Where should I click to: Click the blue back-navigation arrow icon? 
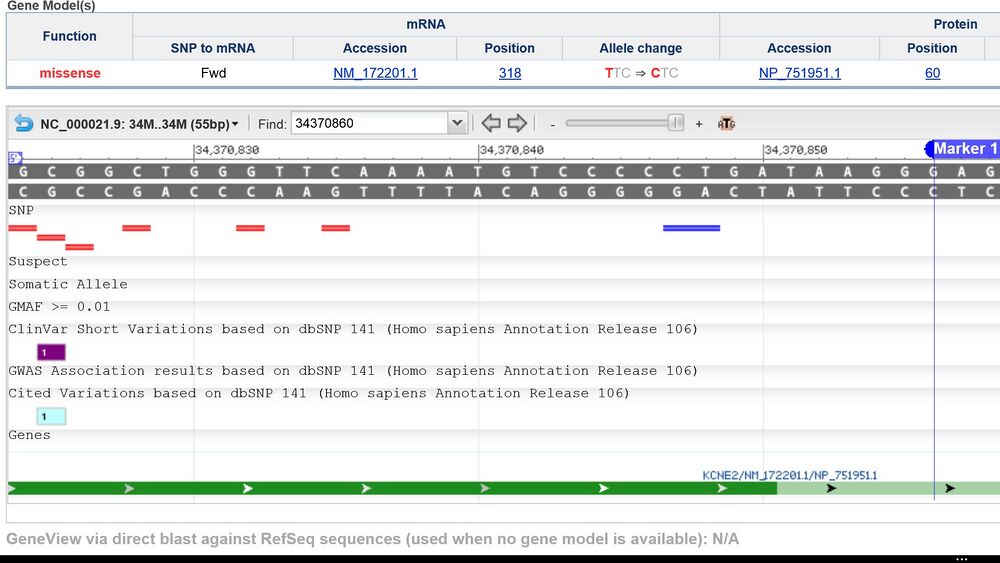[24, 123]
